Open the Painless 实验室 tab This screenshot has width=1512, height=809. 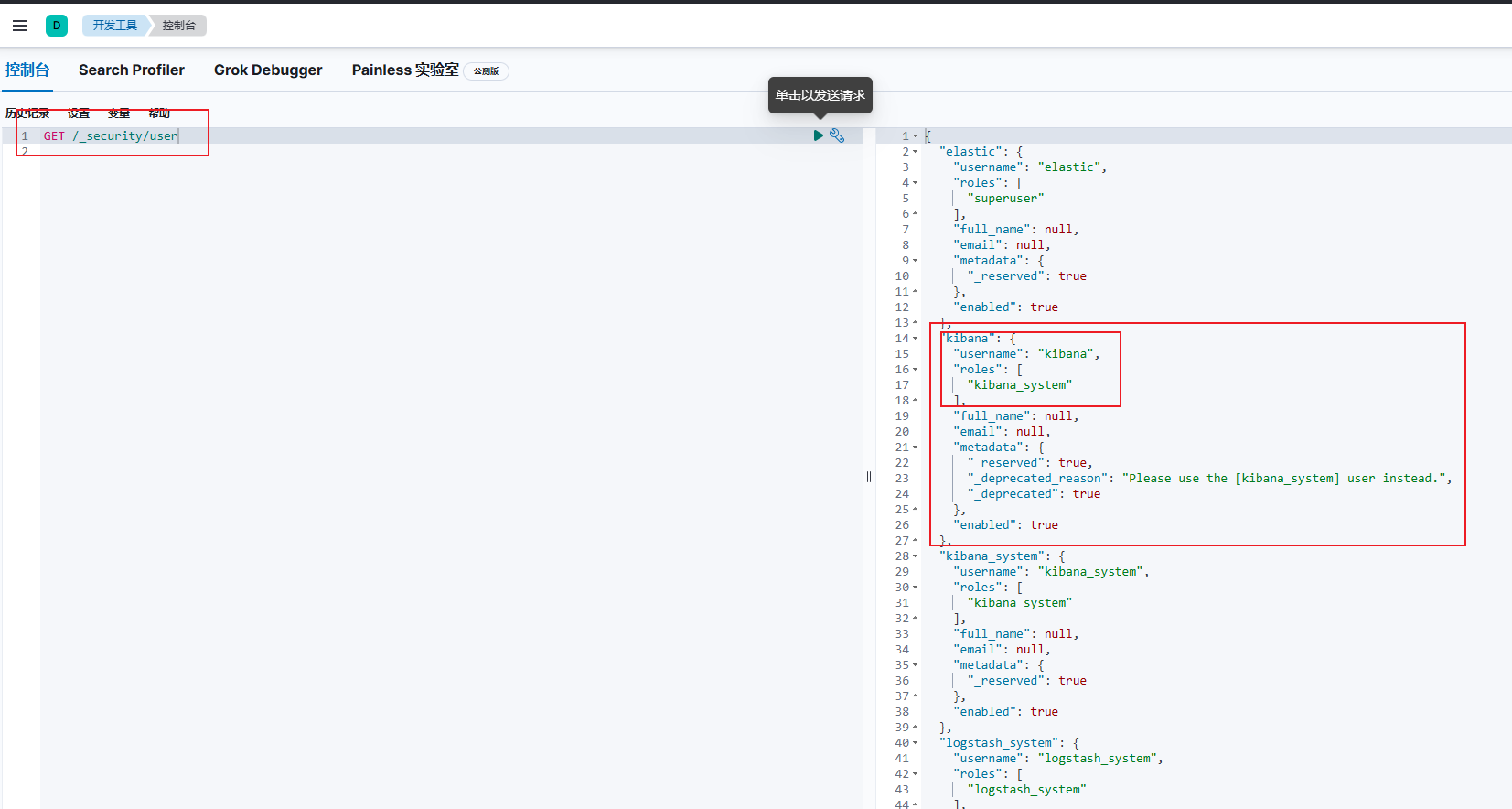405,70
